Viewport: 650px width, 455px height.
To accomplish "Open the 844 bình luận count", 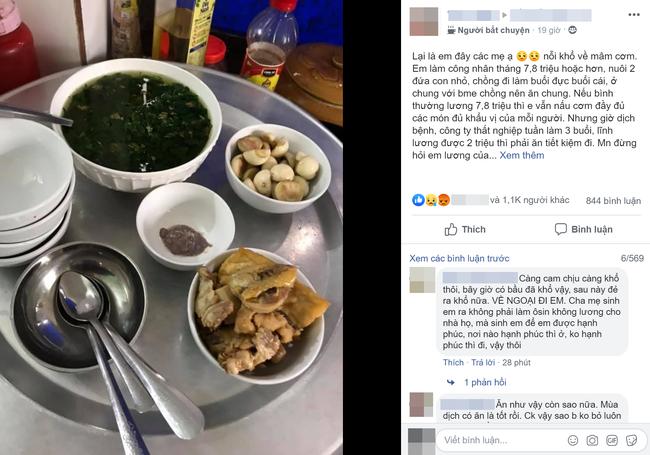I will coord(613,201).
